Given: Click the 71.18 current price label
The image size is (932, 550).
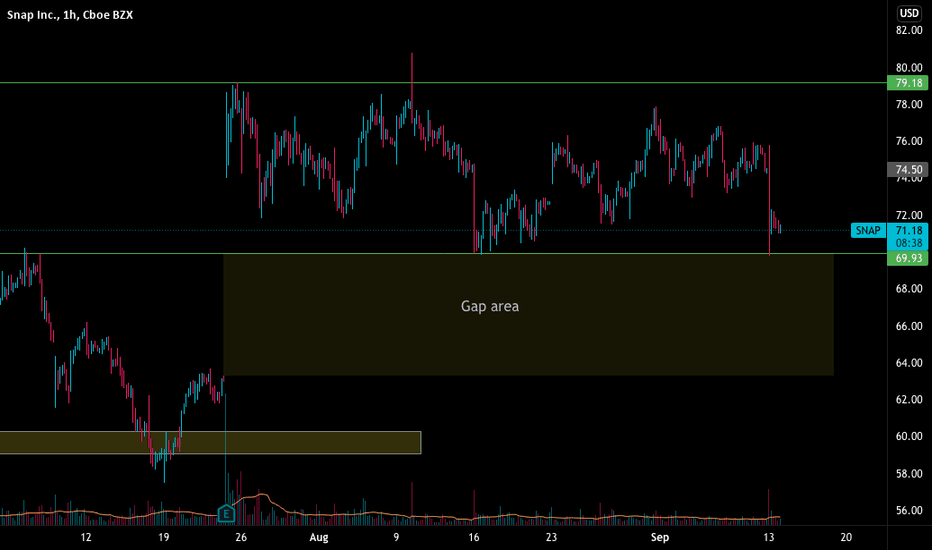Looking at the screenshot, I should pos(908,230).
